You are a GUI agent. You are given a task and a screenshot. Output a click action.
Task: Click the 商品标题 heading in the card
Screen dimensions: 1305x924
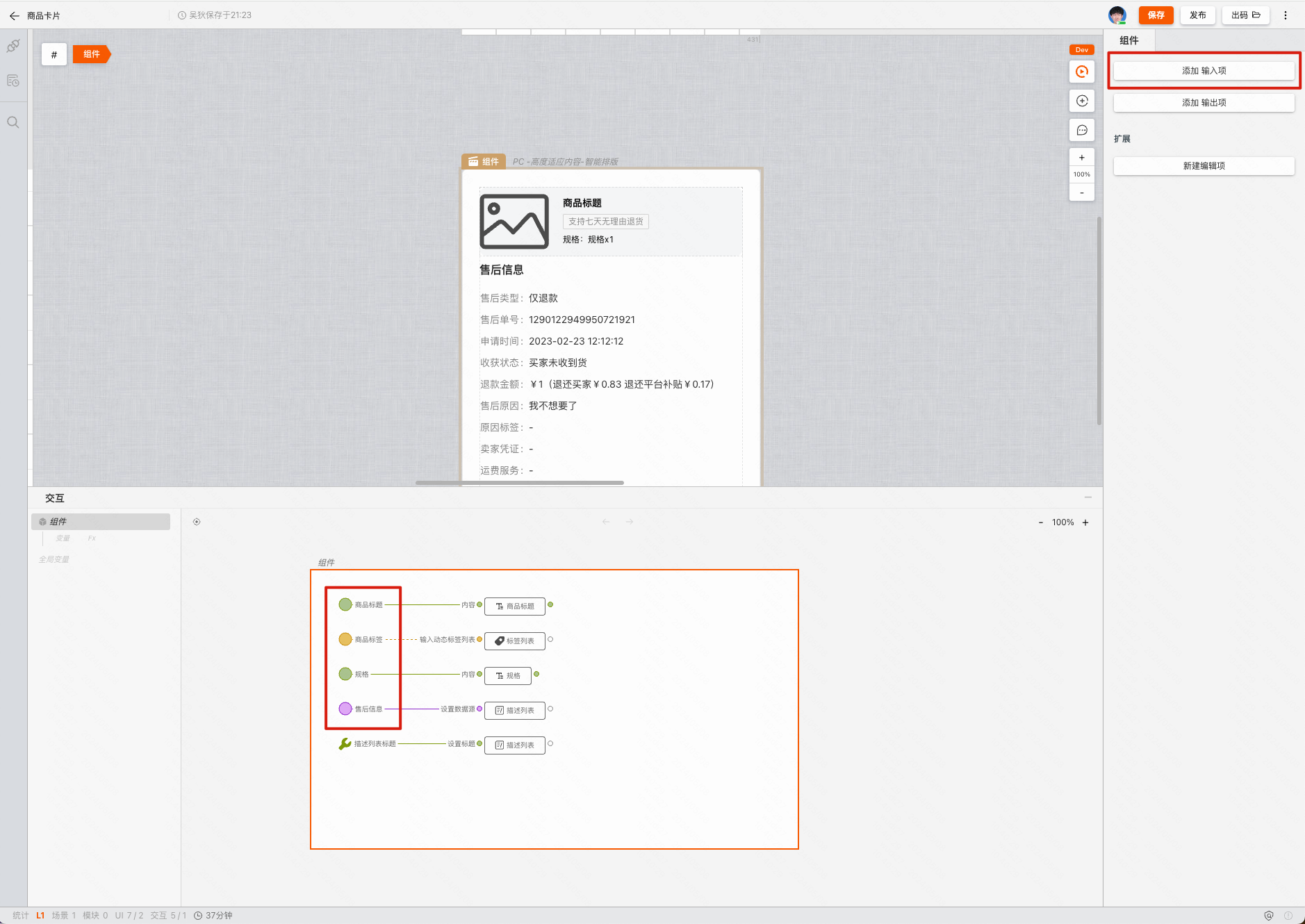coord(582,203)
